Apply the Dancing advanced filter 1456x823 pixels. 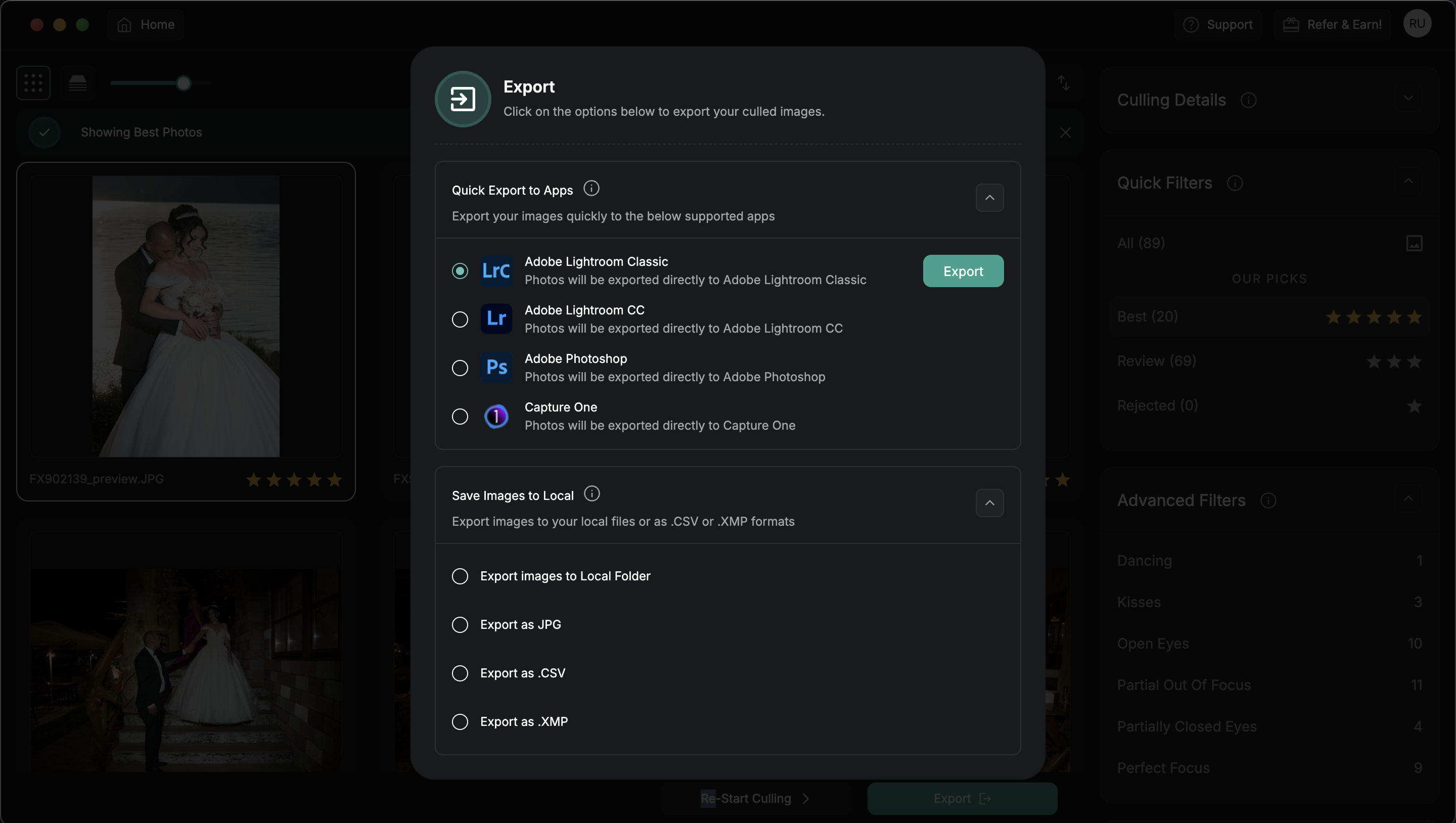[x=1269, y=561]
